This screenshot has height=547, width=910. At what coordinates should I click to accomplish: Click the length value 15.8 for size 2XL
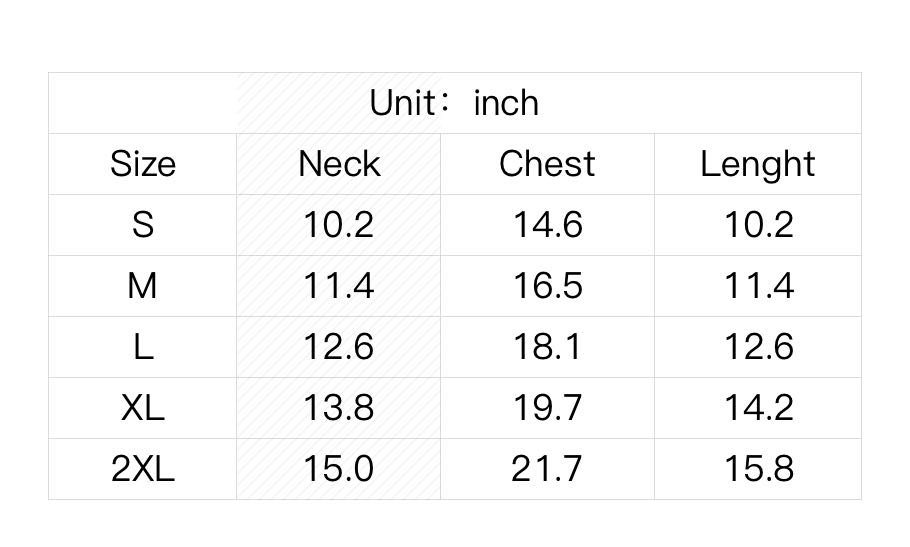pos(758,469)
